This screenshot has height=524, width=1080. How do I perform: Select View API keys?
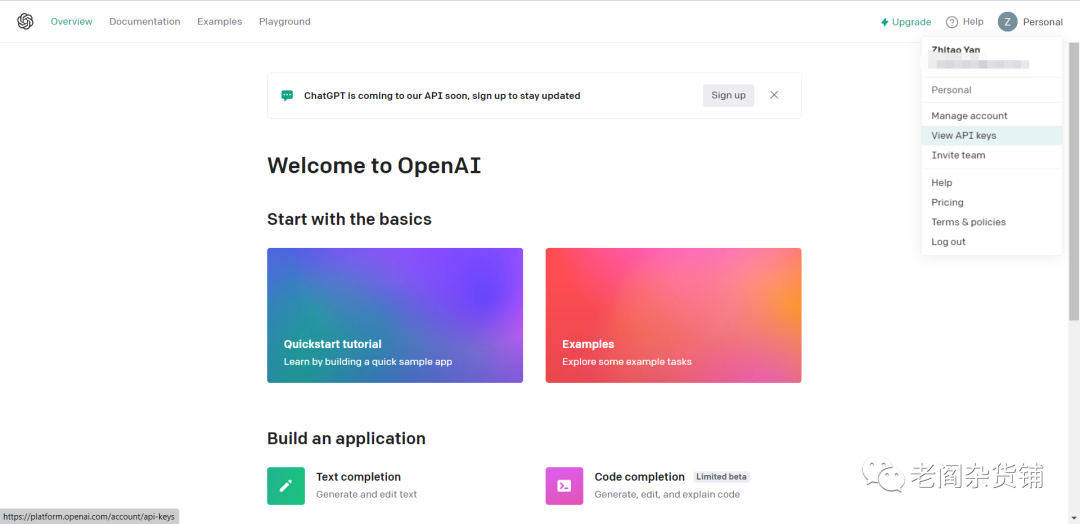click(992, 136)
